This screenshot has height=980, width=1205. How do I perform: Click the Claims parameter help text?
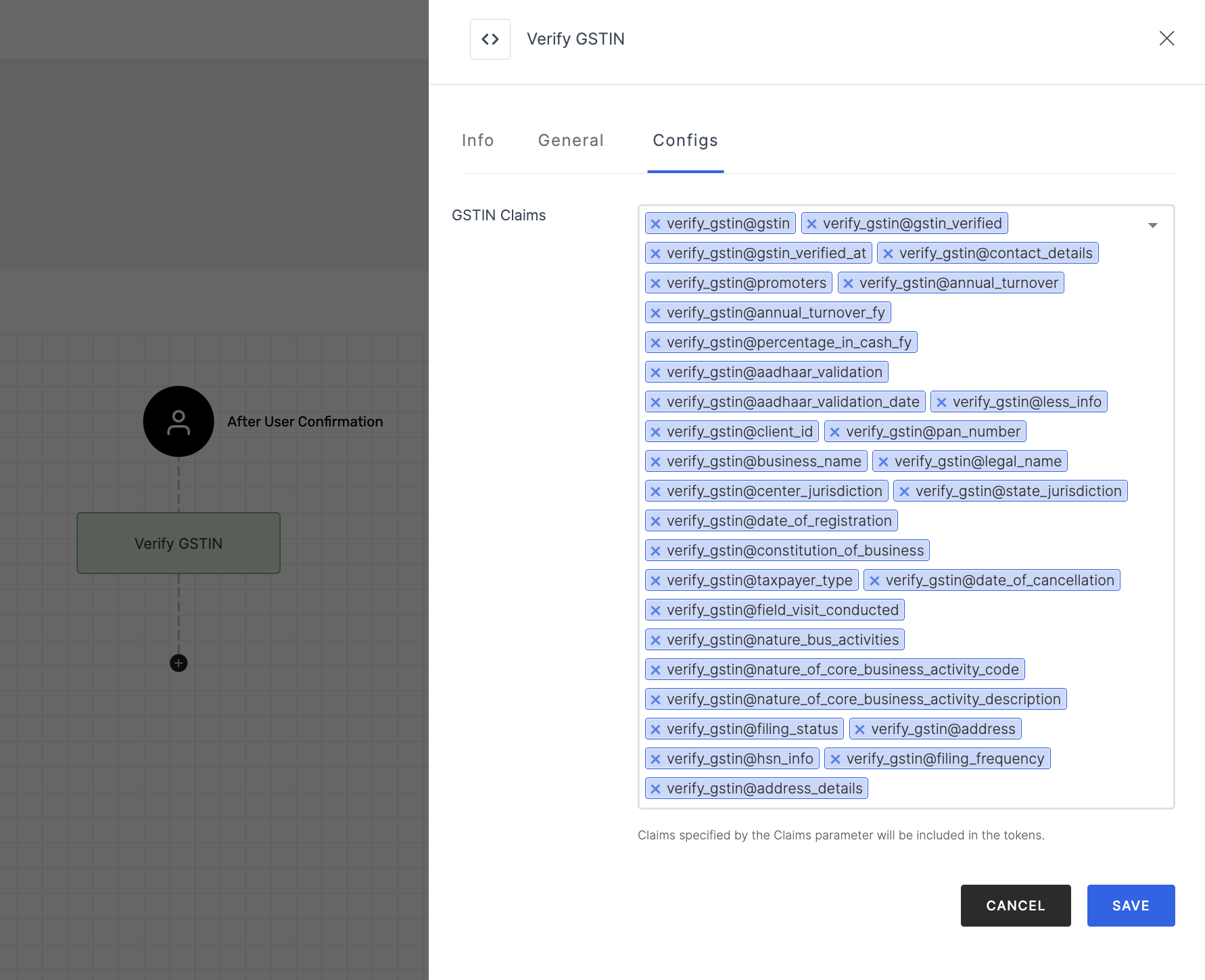(841, 835)
